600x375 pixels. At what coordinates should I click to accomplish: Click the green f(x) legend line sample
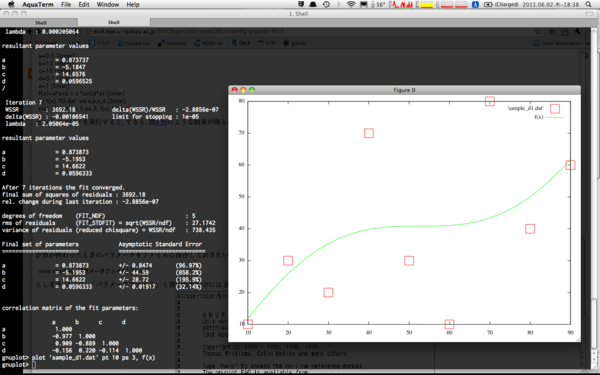click(x=554, y=117)
